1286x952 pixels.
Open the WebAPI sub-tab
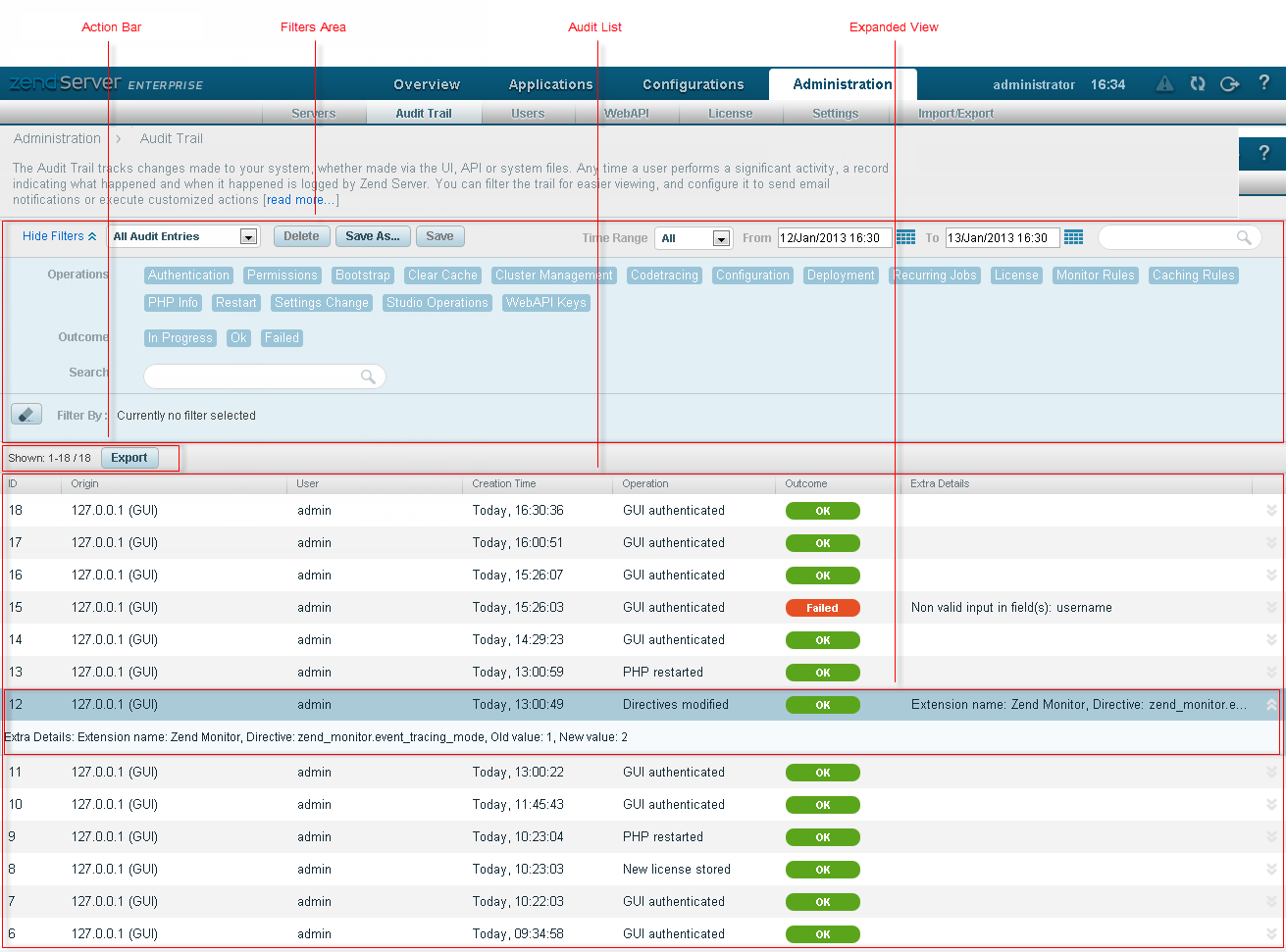click(x=626, y=114)
